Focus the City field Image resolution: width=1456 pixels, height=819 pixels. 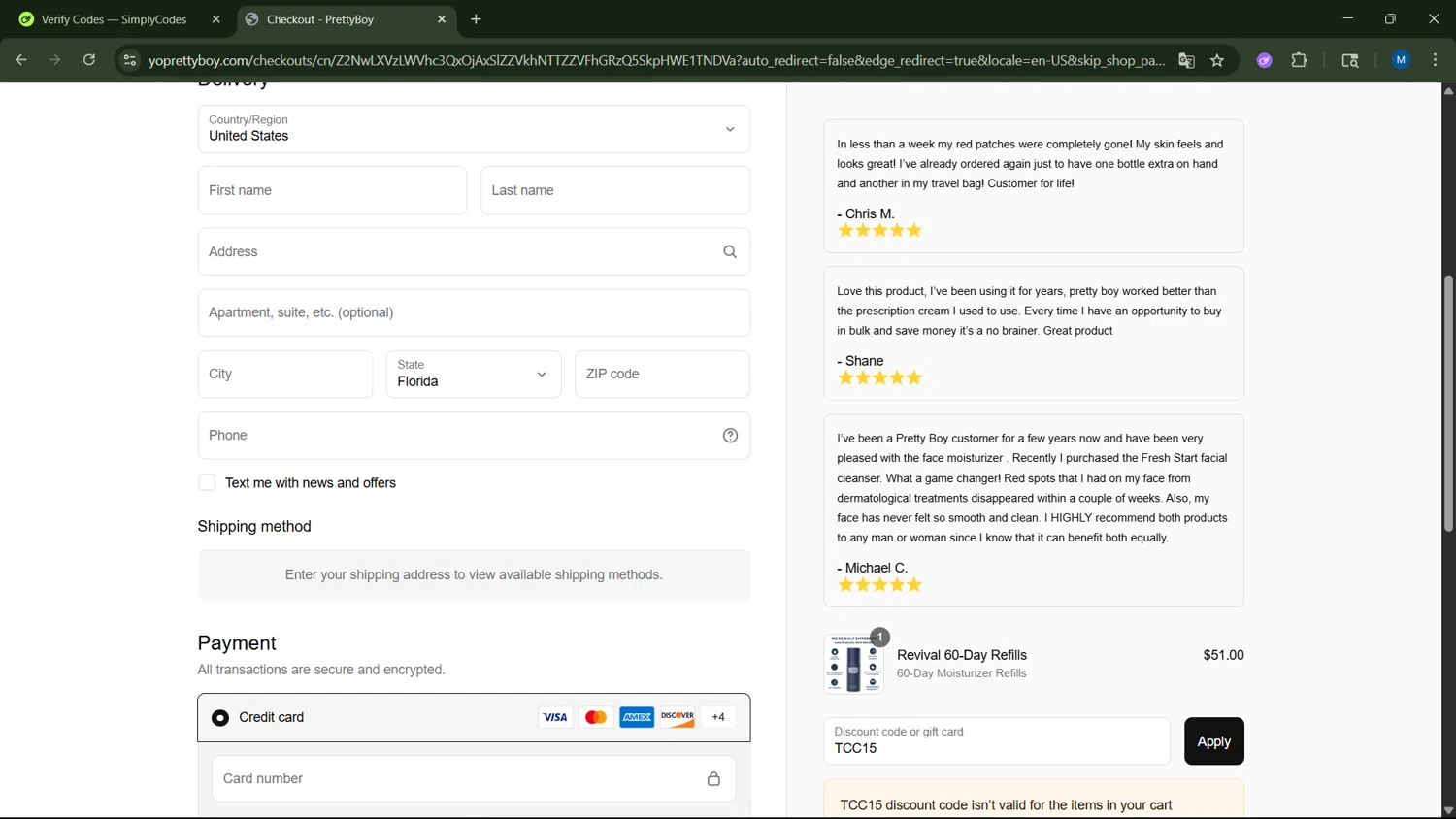click(x=285, y=375)
